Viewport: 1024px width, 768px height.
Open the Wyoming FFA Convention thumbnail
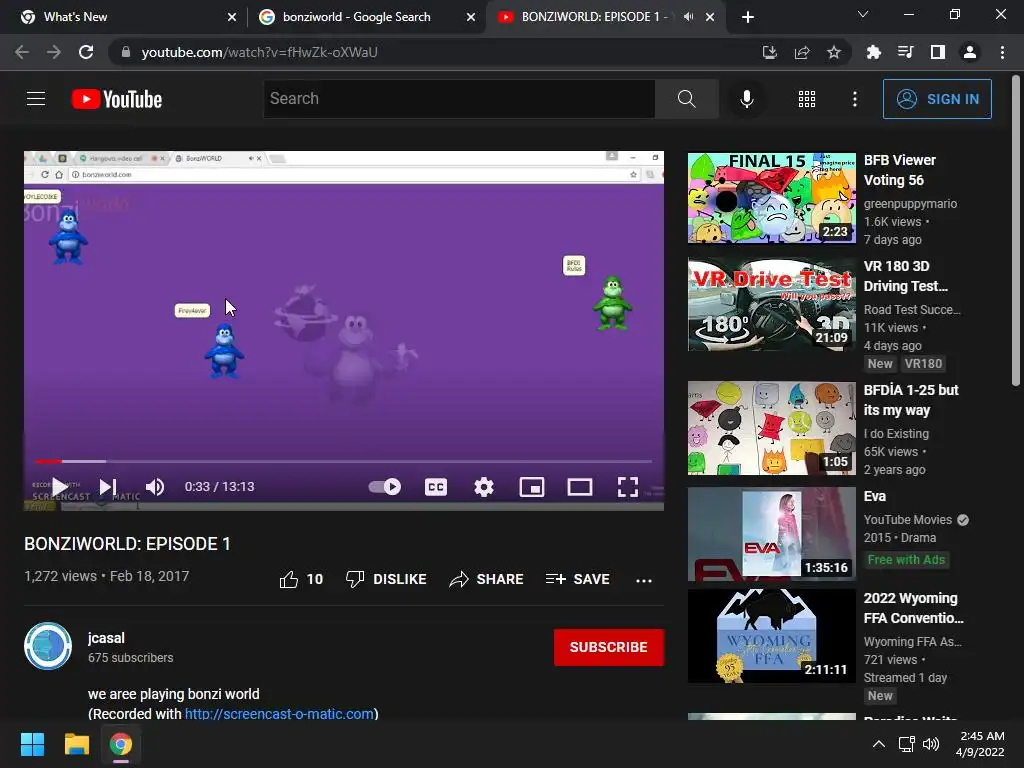tap(771, 636)
